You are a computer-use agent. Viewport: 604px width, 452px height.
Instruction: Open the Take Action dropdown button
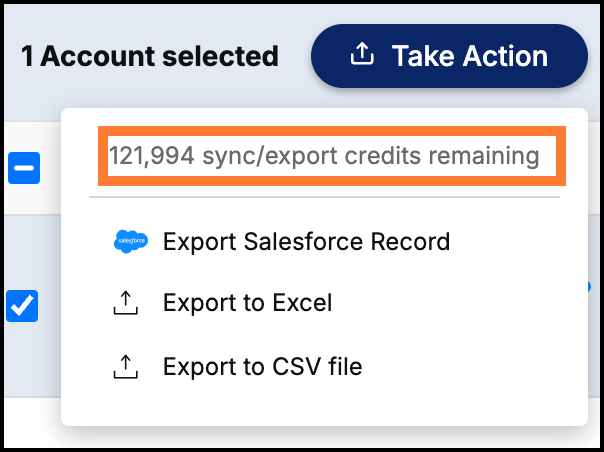449,56
